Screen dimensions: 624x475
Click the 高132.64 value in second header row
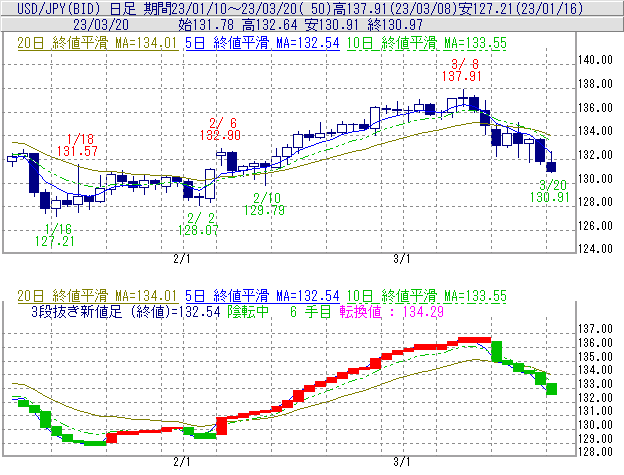(269, 25)
